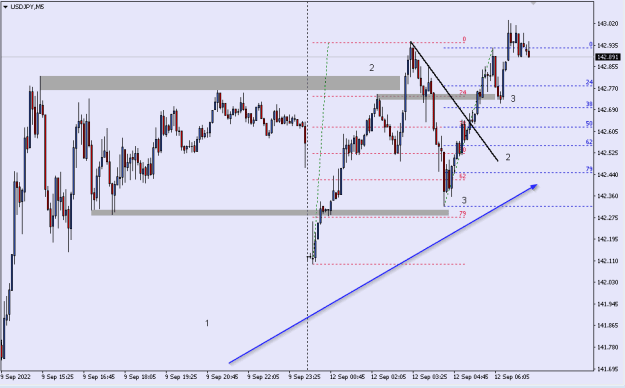Click the chart shift triangle marker at top

[x=534, y=3]
